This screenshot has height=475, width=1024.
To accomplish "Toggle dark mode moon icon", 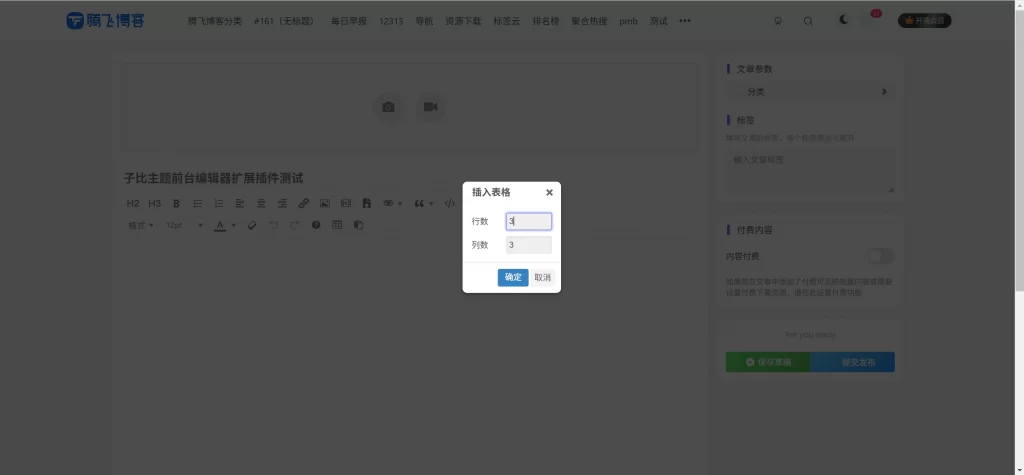I will point(844,20).
